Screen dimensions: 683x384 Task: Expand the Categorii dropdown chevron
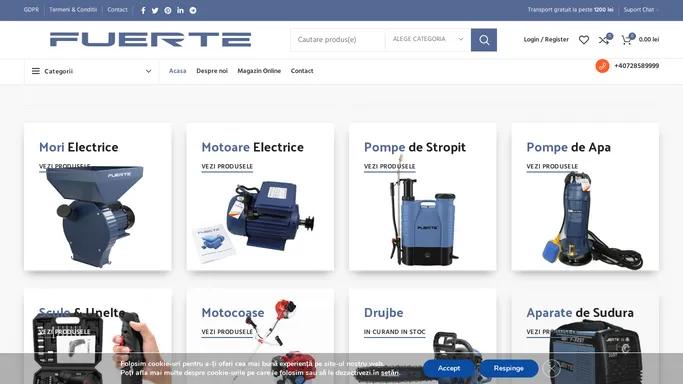(x=149, y=71)
